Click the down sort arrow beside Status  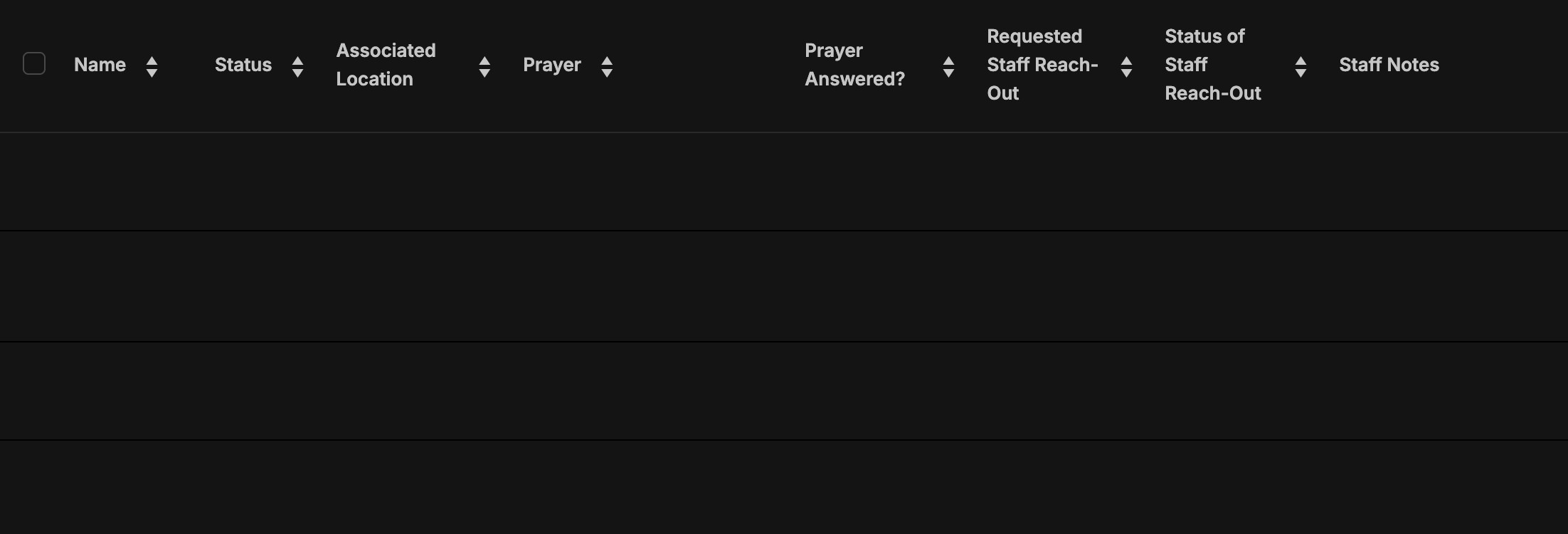tap(298, 73)
